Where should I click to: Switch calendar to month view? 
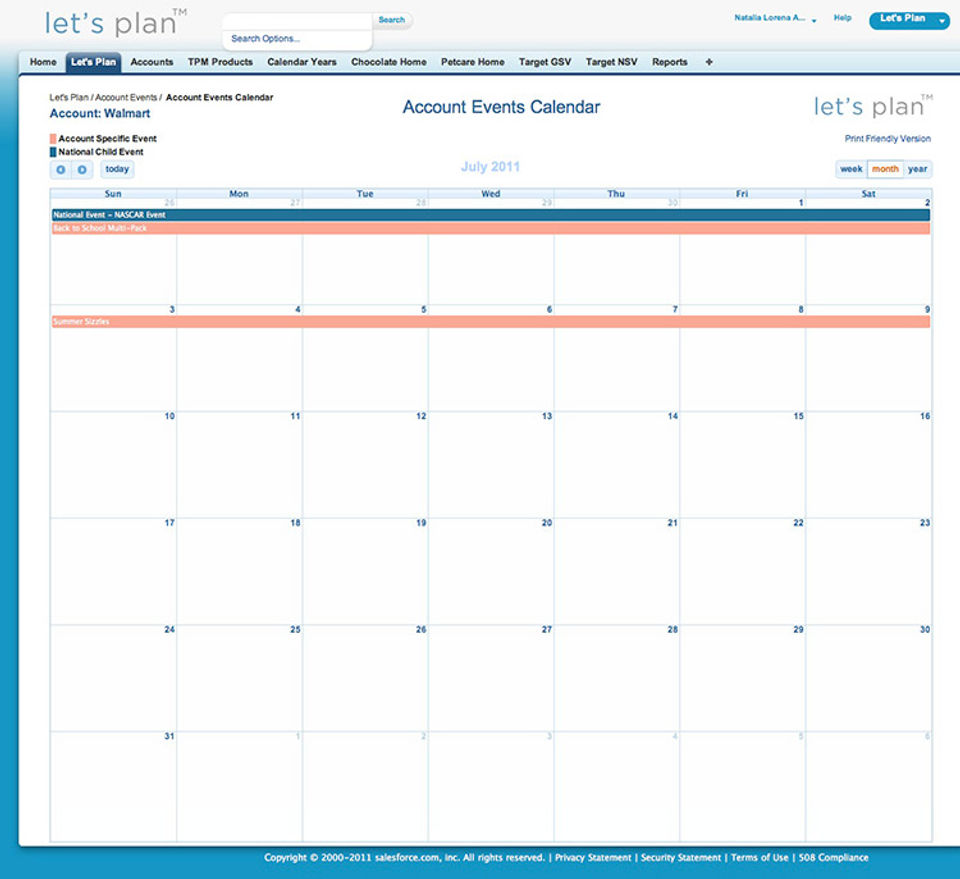coord(885,169)
